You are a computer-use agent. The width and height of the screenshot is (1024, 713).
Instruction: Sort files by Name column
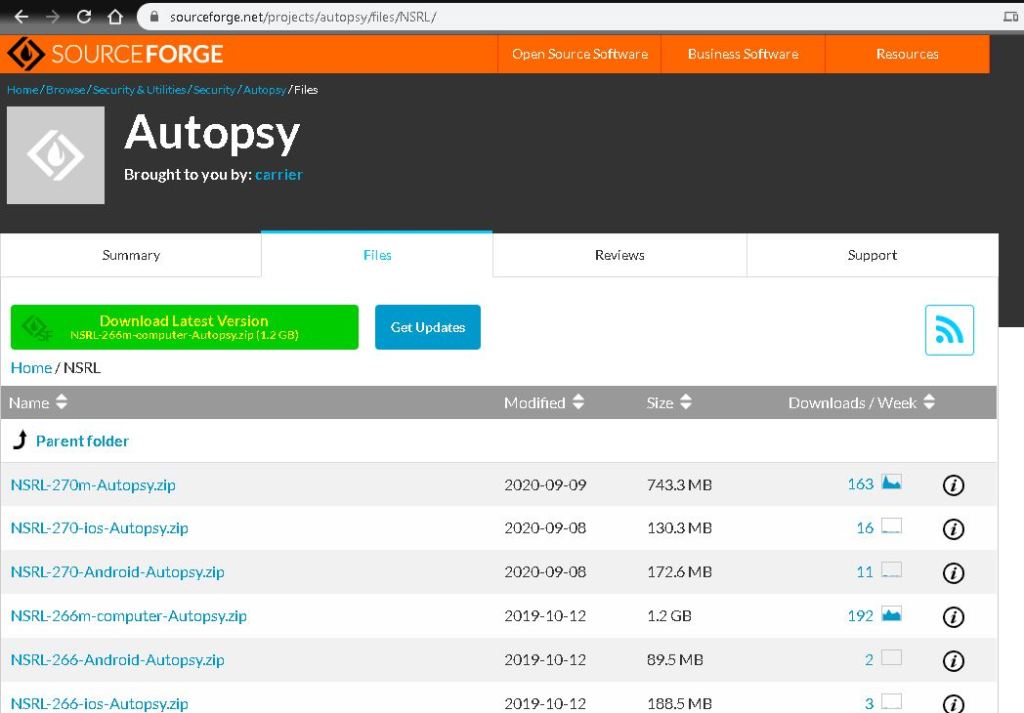point(38,403)
